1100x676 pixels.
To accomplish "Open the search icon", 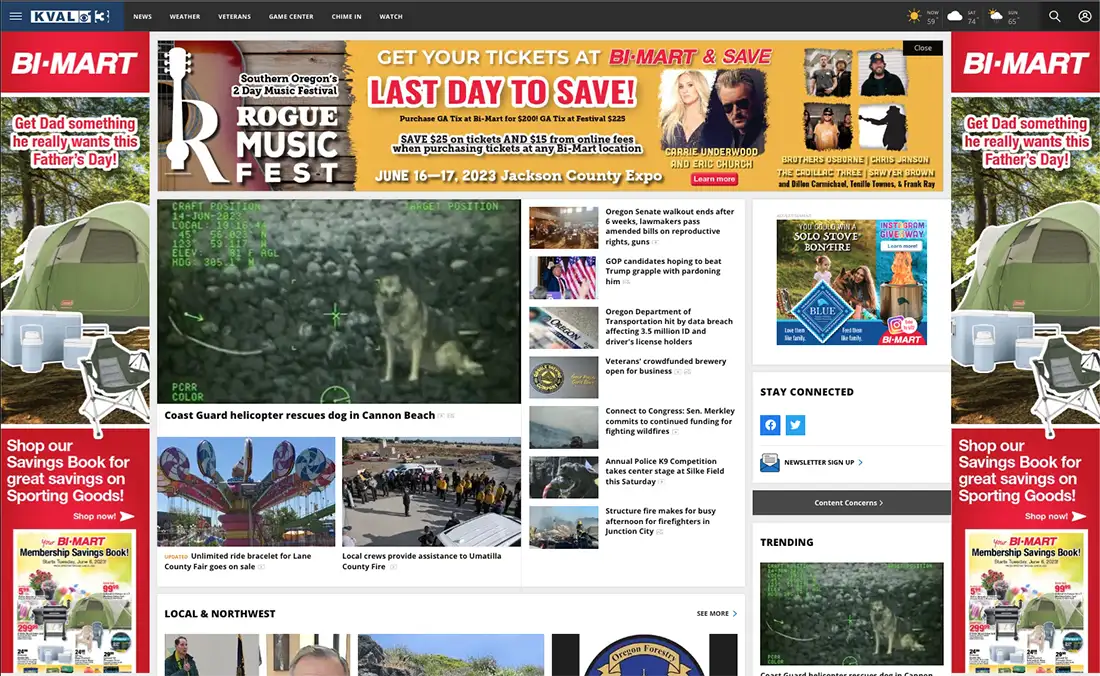I will click(x=1054, y=16).
